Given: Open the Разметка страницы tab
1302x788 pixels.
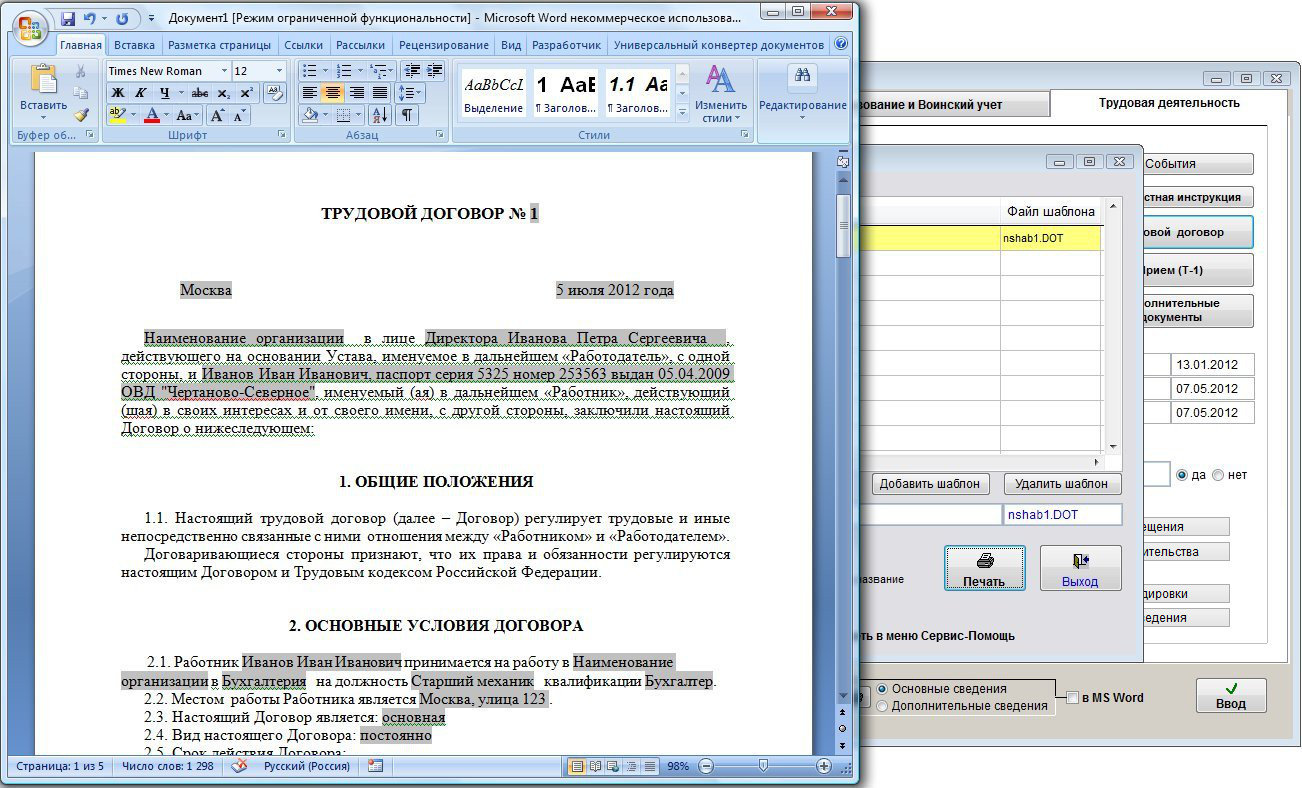Looking at the screenshot, I should [x=219, y=45].
